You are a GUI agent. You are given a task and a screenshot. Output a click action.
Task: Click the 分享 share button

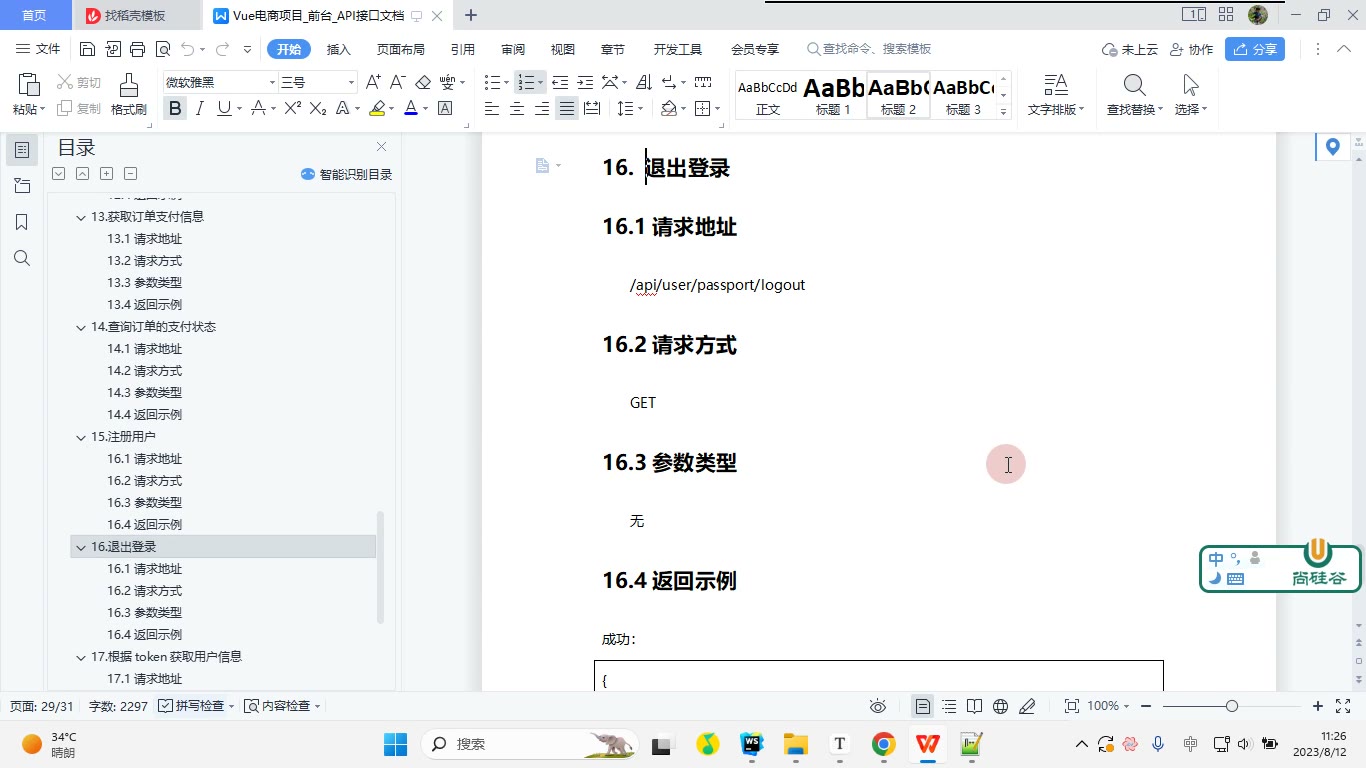click(1255, 49)
